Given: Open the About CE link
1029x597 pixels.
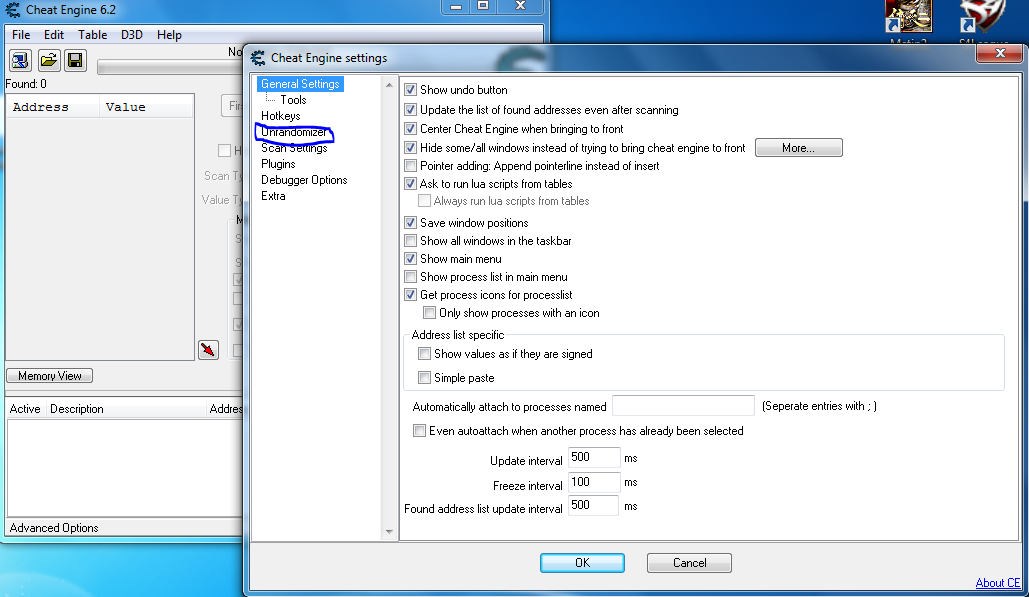Looking at the screenshot, I should coord(998,583).
